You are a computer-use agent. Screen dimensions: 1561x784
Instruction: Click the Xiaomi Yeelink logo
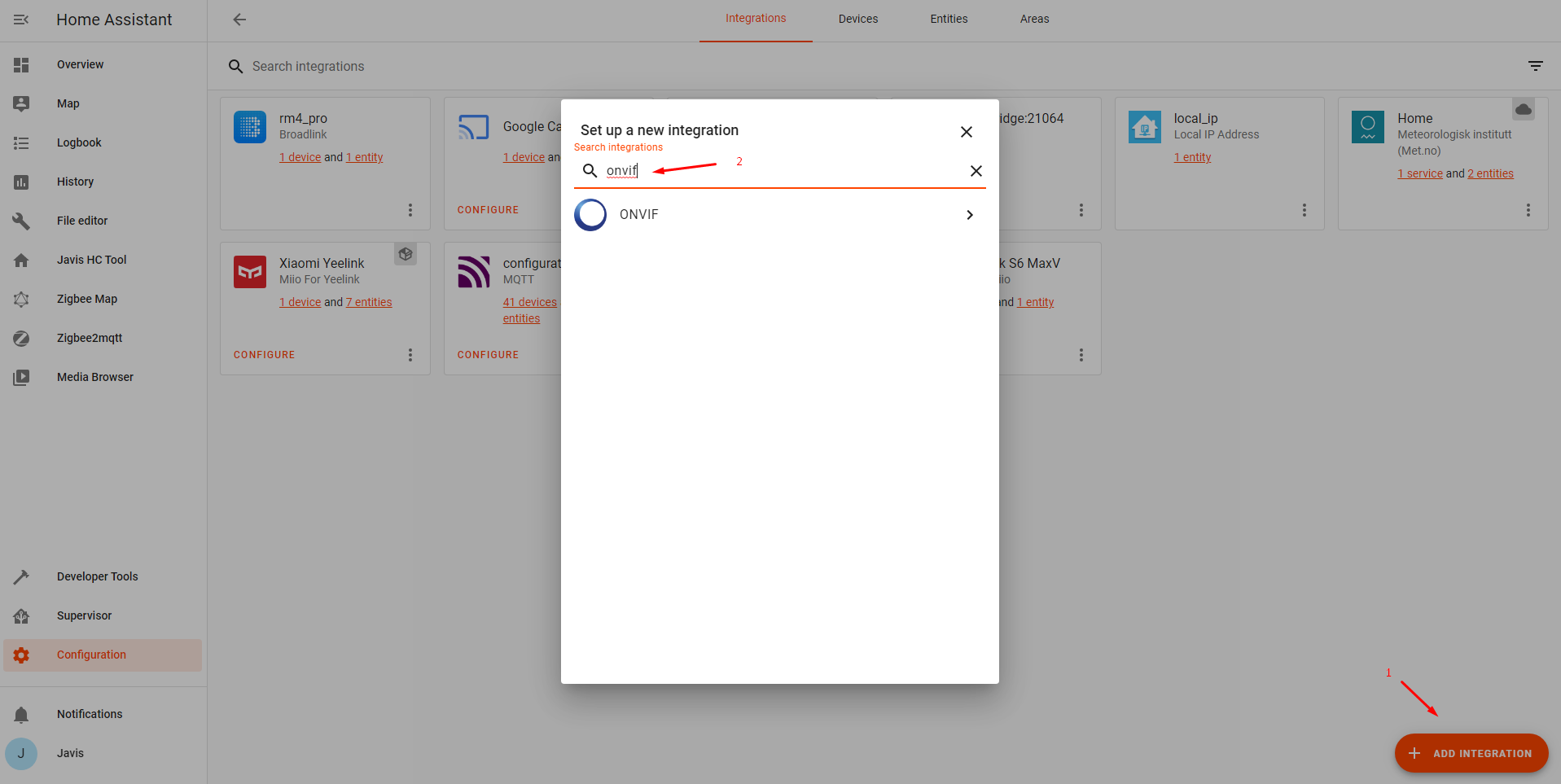(250, 272)
